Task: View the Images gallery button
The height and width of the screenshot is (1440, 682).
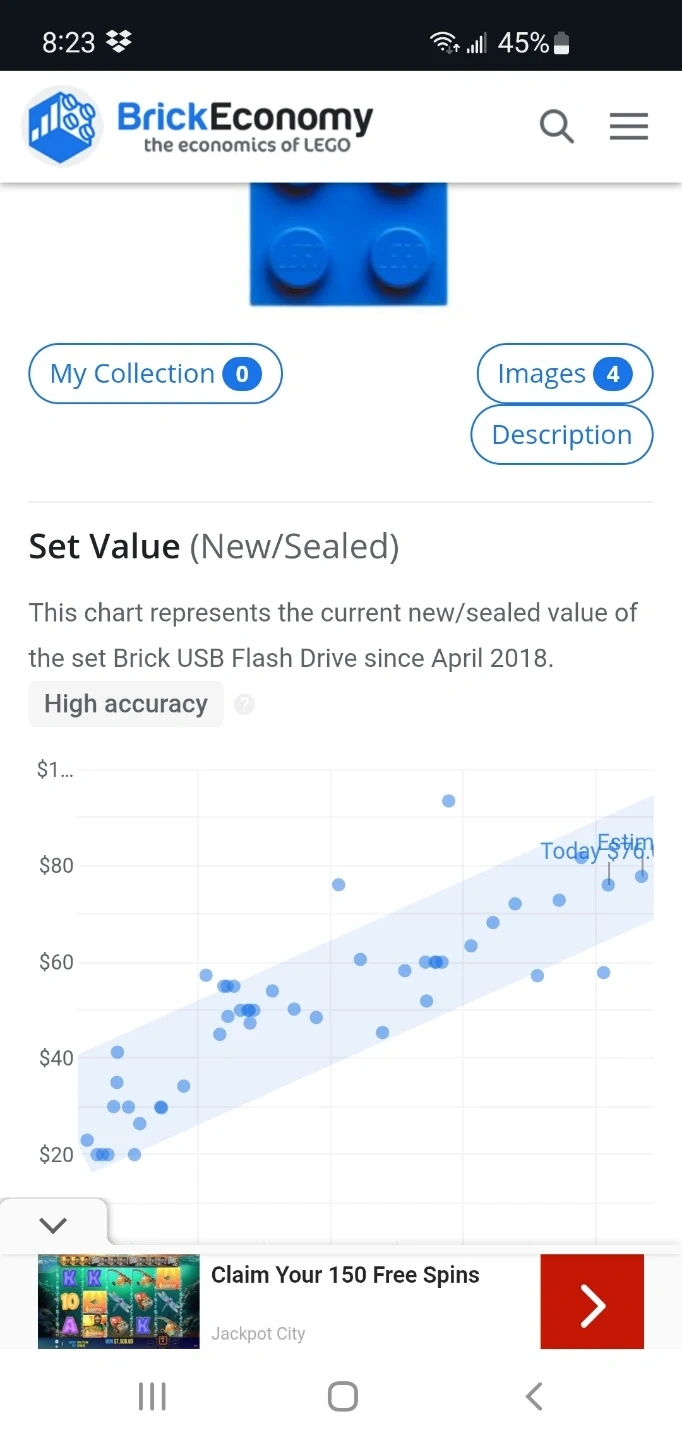Action: point(564,374)
